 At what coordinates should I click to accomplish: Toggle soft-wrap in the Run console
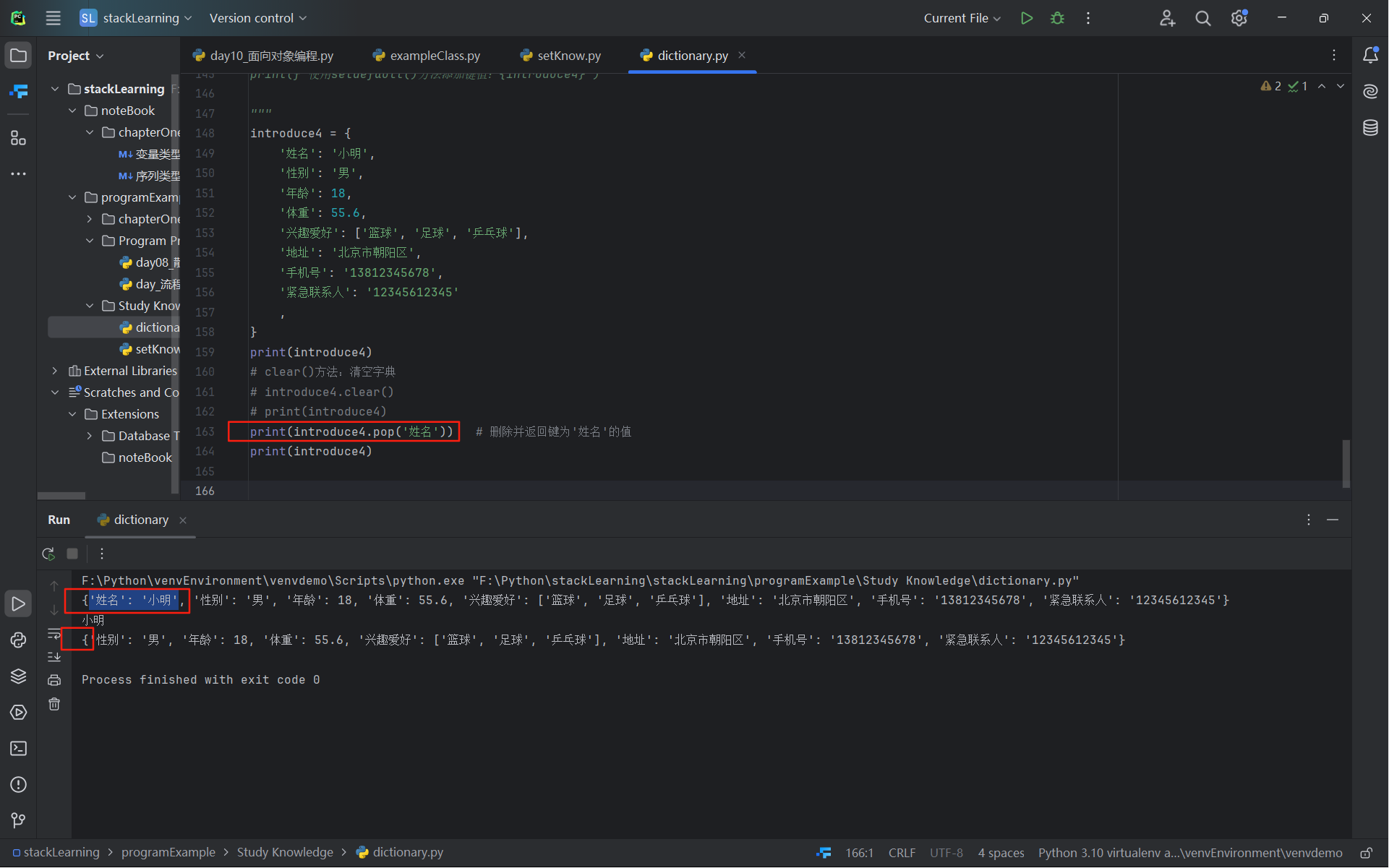[54, 634]
